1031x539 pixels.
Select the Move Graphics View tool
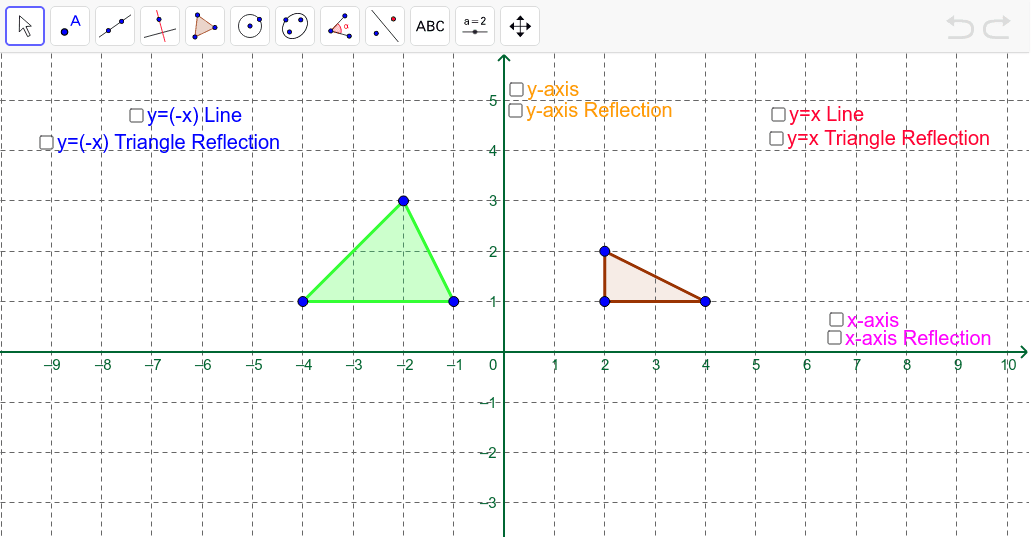tap(520, 26)
